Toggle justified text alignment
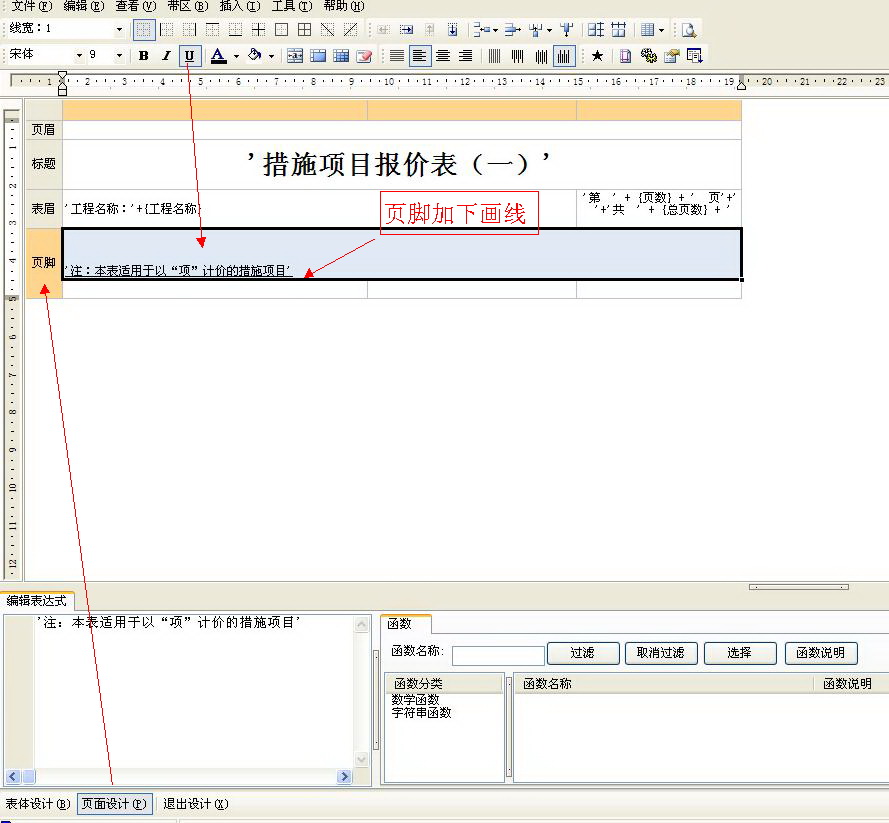Image resolution: width=889 pixels, height=823 pixels. (397, 56)
